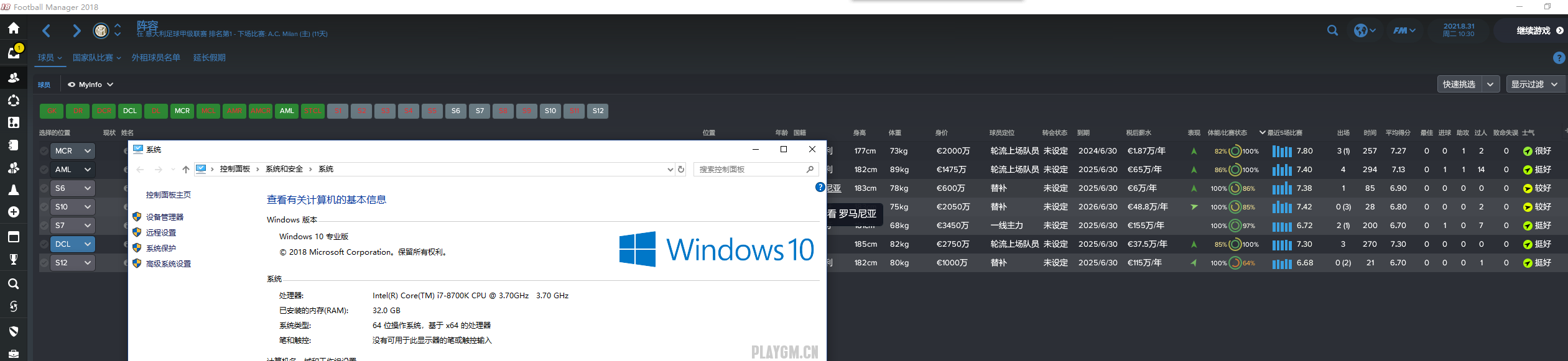
Task: Open the Scouting magnifier icon in sidebar
Action: click(x=14, y=284)
